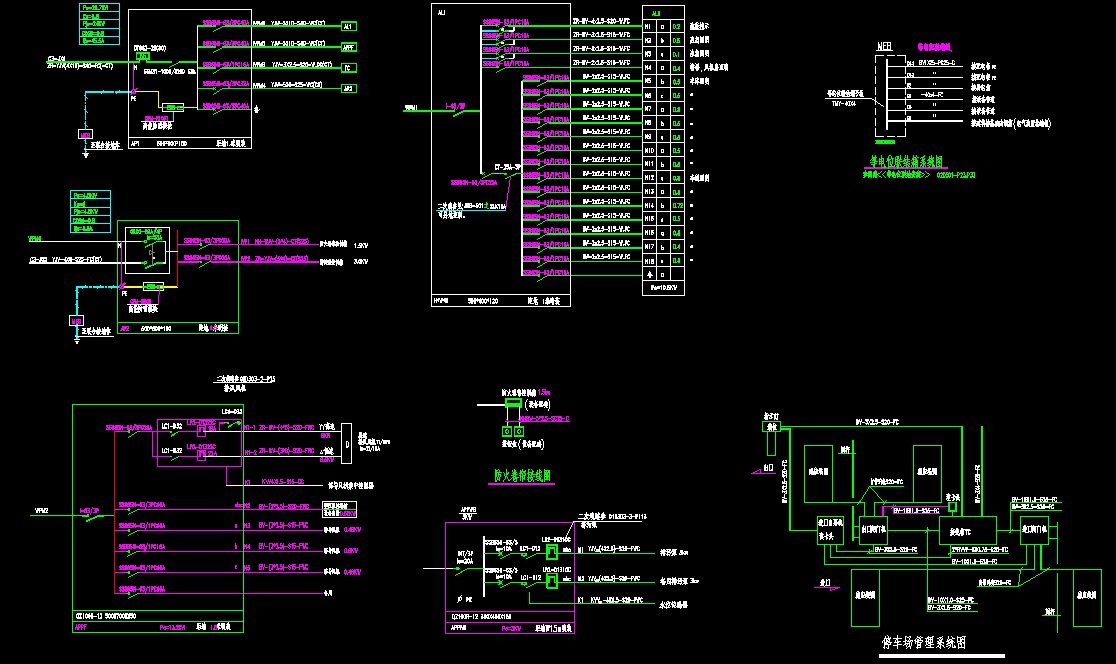Select the yellow-wired surge protector box in AP1
Image resolution: width=1116 pixels, height=664 pixels.
click(174, 106)
